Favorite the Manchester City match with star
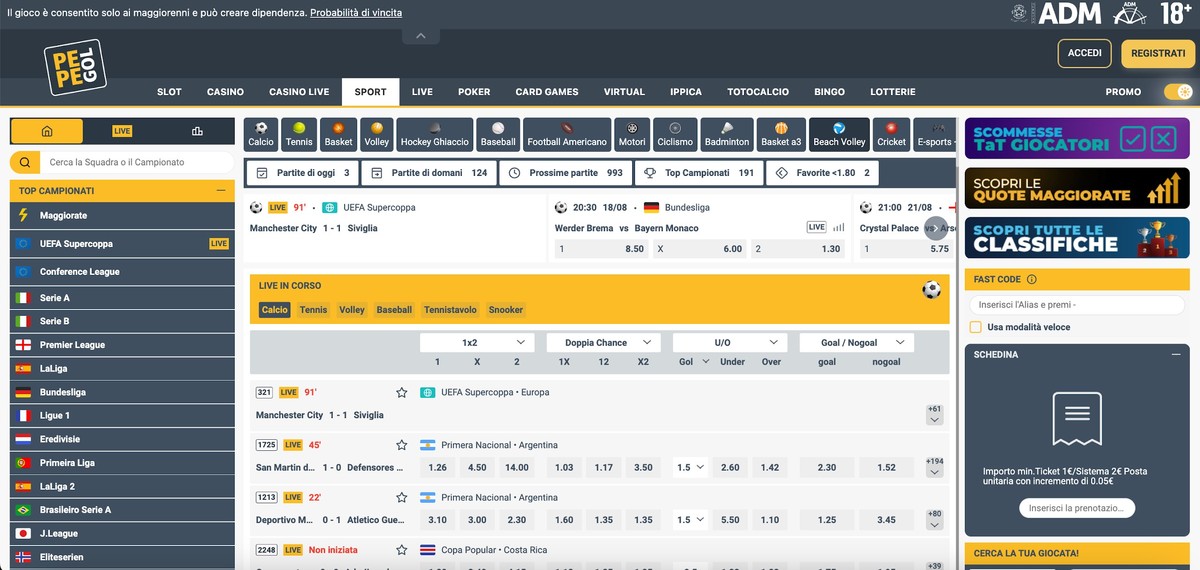 402,393
